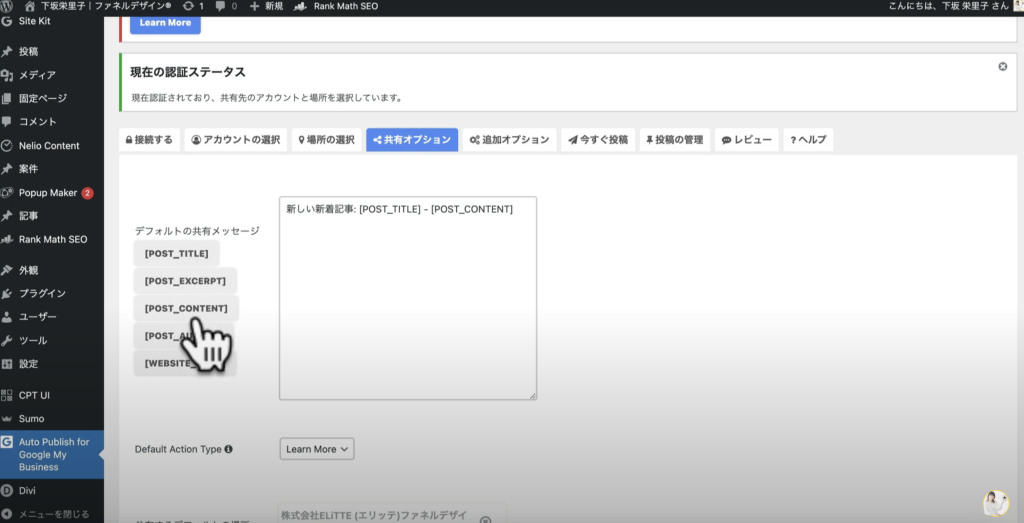Open the Divi sidebar menu
Screen dimensions: 1024x523
[27, 490]
